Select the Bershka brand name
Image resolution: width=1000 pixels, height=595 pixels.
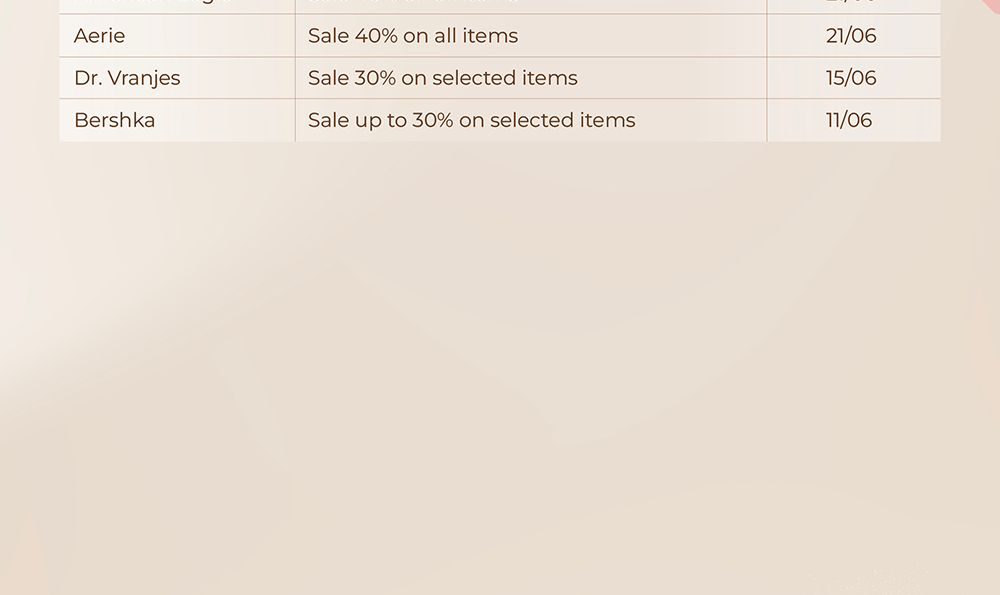pyautogui.click(x=115, y=120)
